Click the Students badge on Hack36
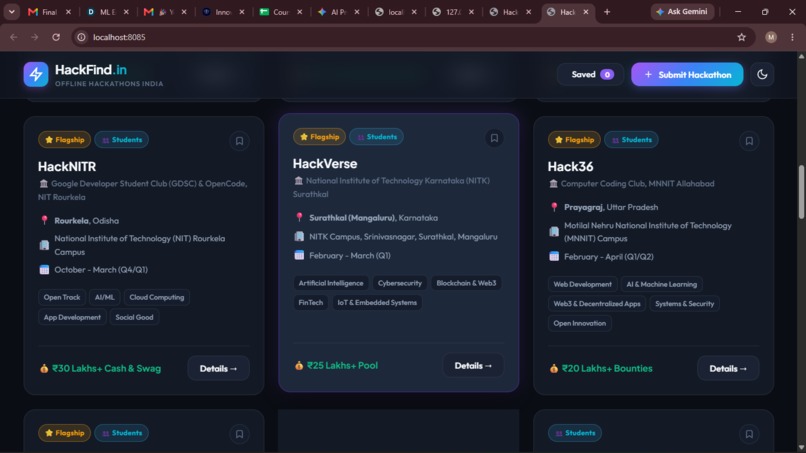Screen dimensions: 806x453 point(631,140)
